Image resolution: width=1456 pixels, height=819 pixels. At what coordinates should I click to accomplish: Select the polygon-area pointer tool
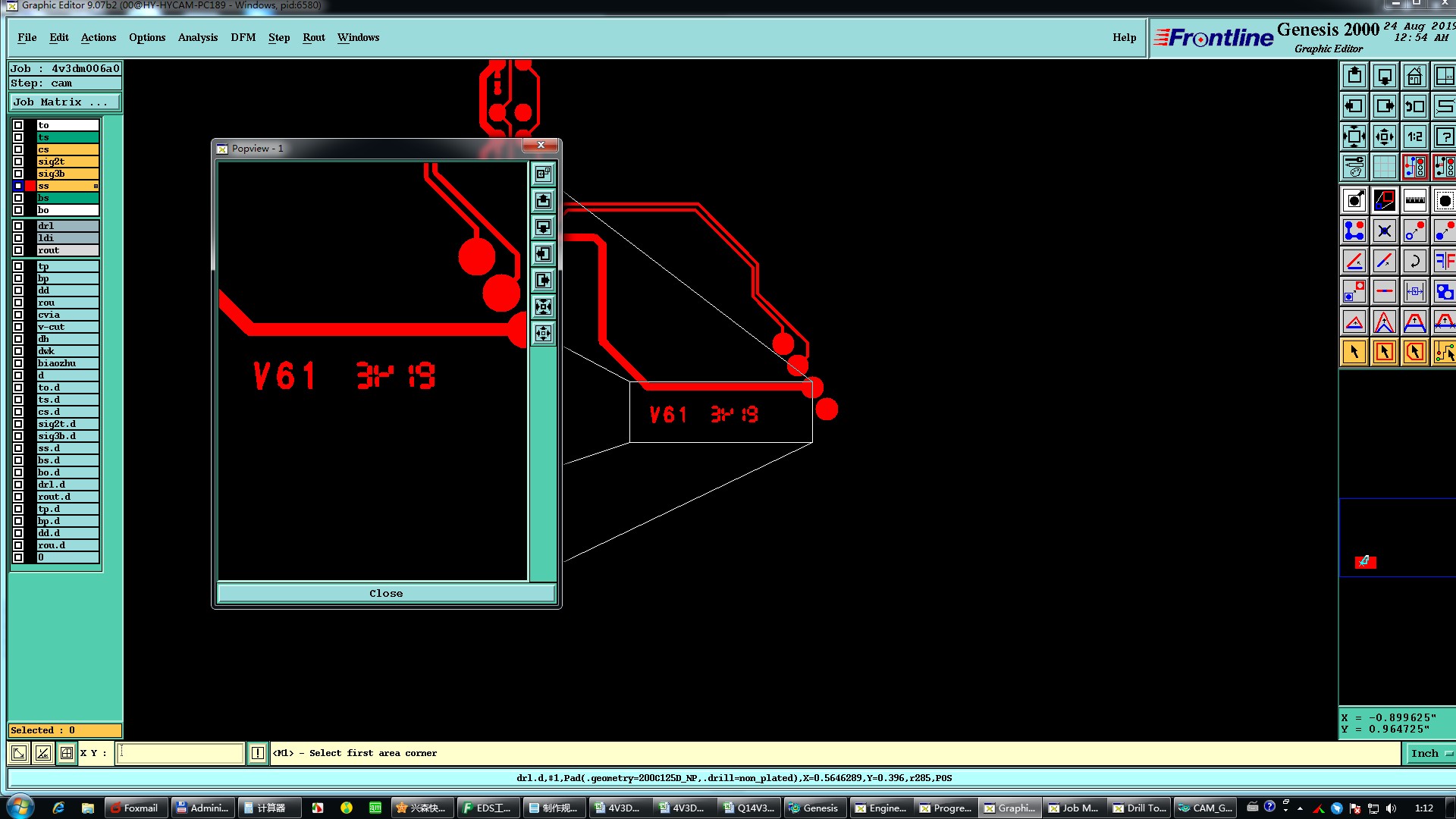[1415, 352]
